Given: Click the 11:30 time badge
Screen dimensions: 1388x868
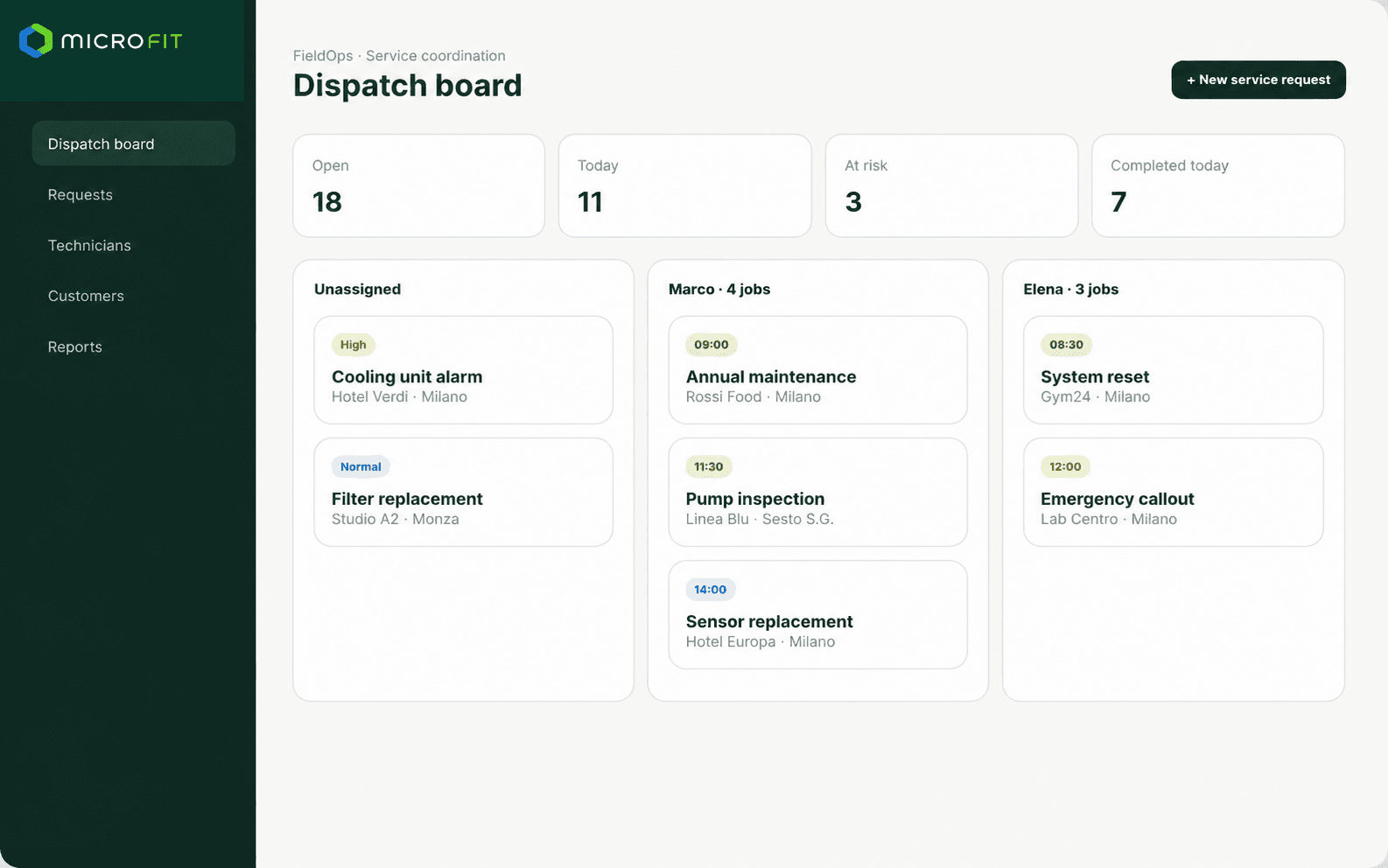Looking at the screenshot, I should 709,467.
